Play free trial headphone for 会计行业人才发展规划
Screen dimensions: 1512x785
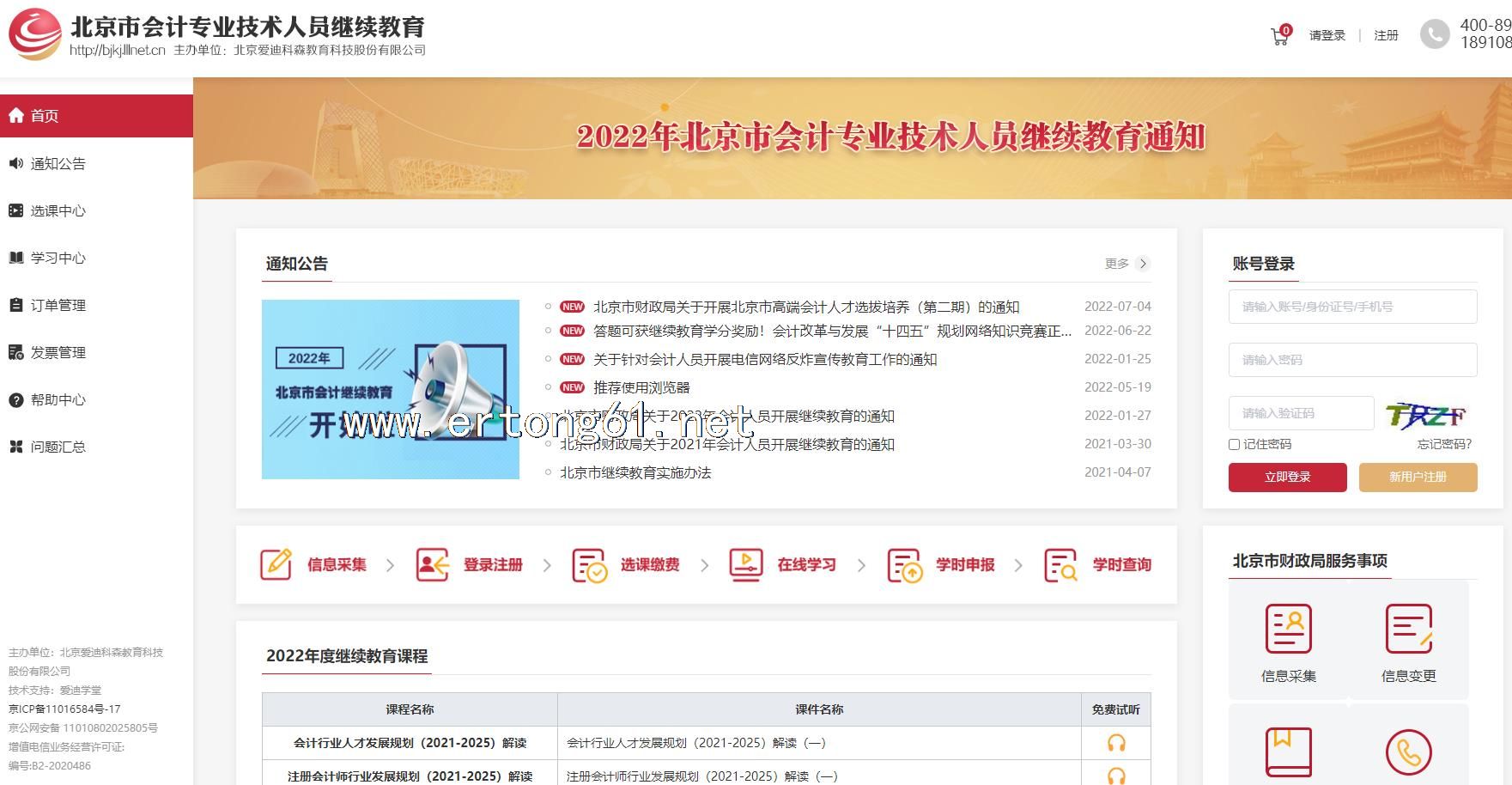coord(1115,743)
